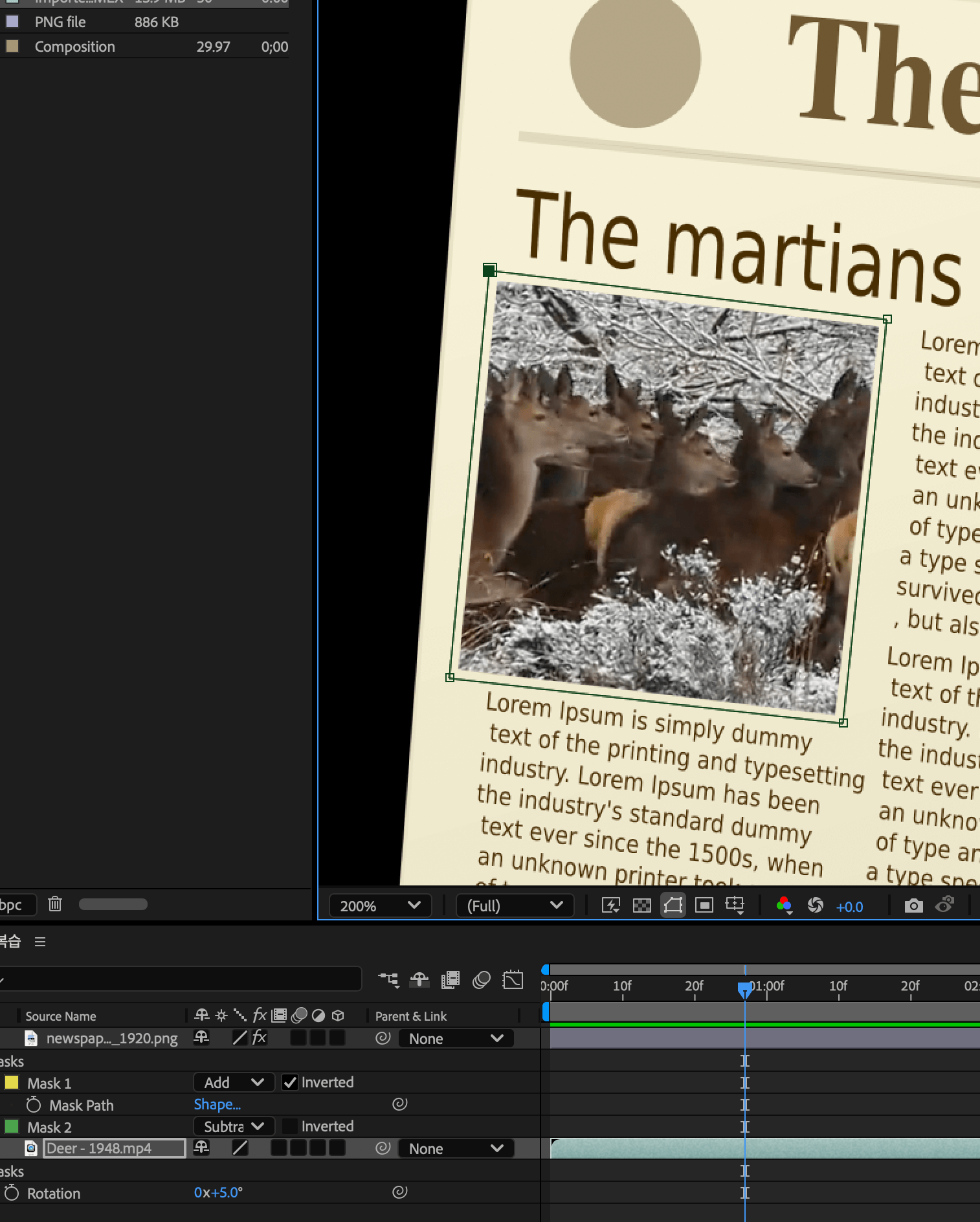Open Fast Previews options in viewer
The height and width of the screenshot is (1222, 980).
pos(611,905)
